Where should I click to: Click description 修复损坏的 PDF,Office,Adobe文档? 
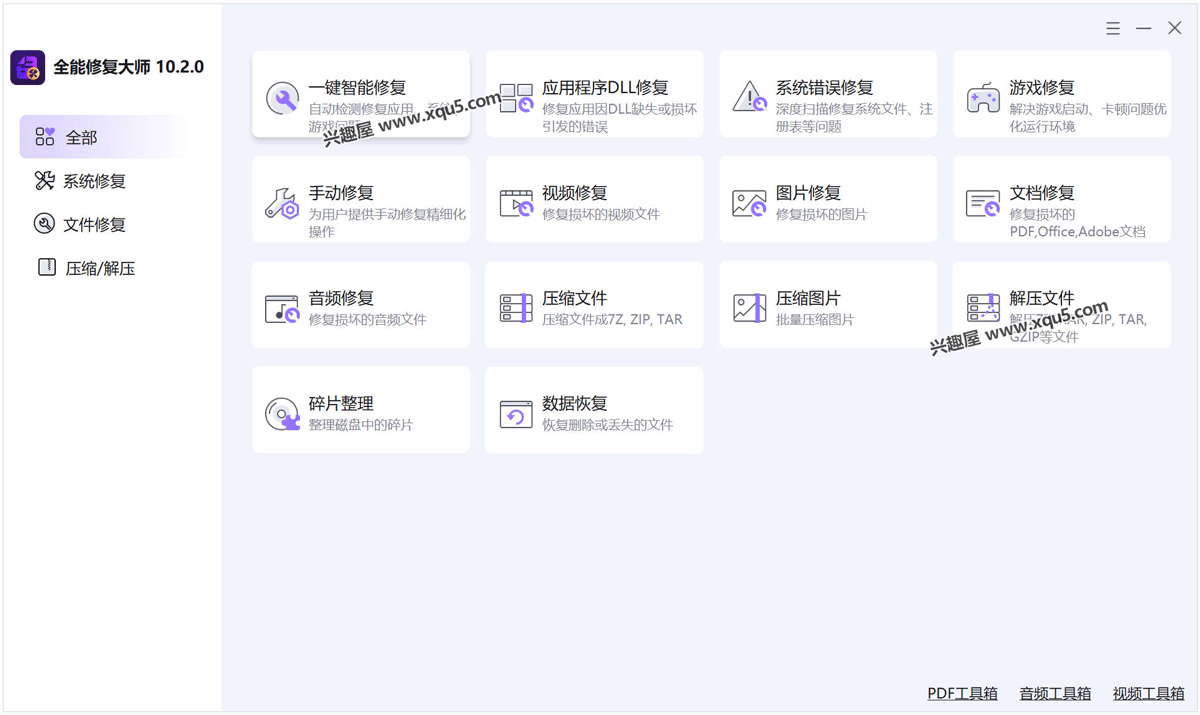click(x=1077, y=223)
